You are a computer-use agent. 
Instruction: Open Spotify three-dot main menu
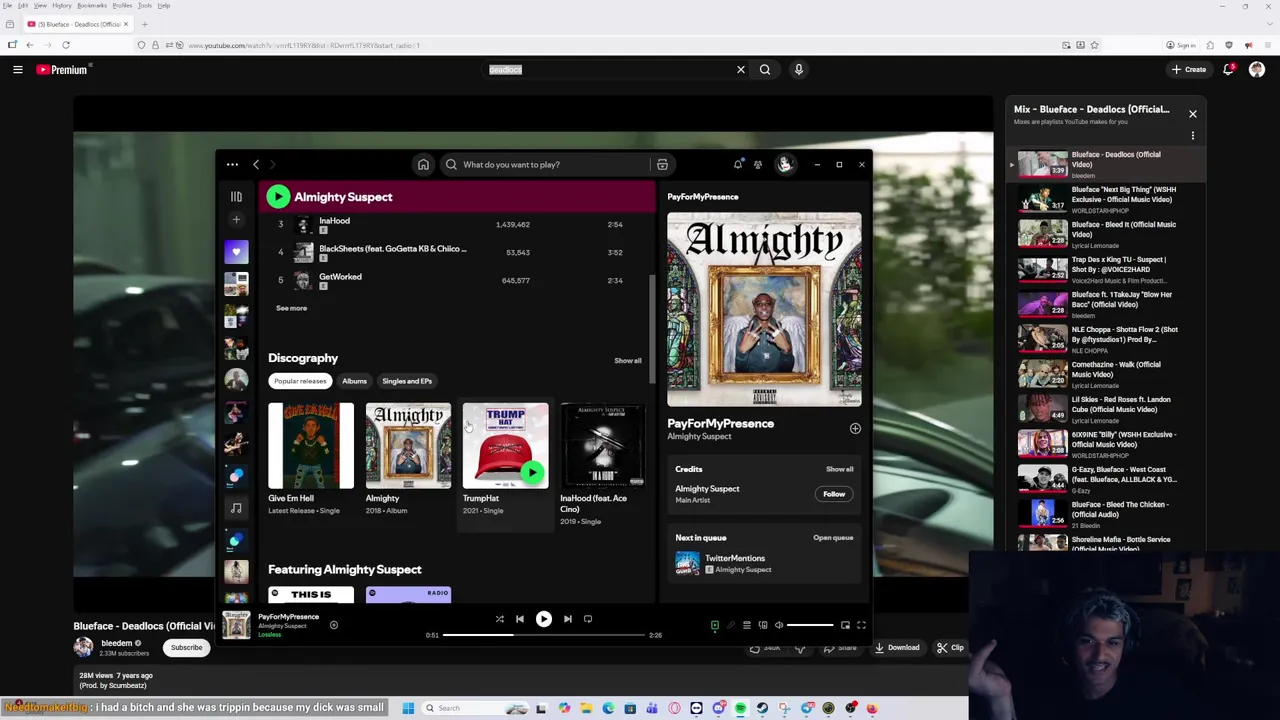point(232,165)
